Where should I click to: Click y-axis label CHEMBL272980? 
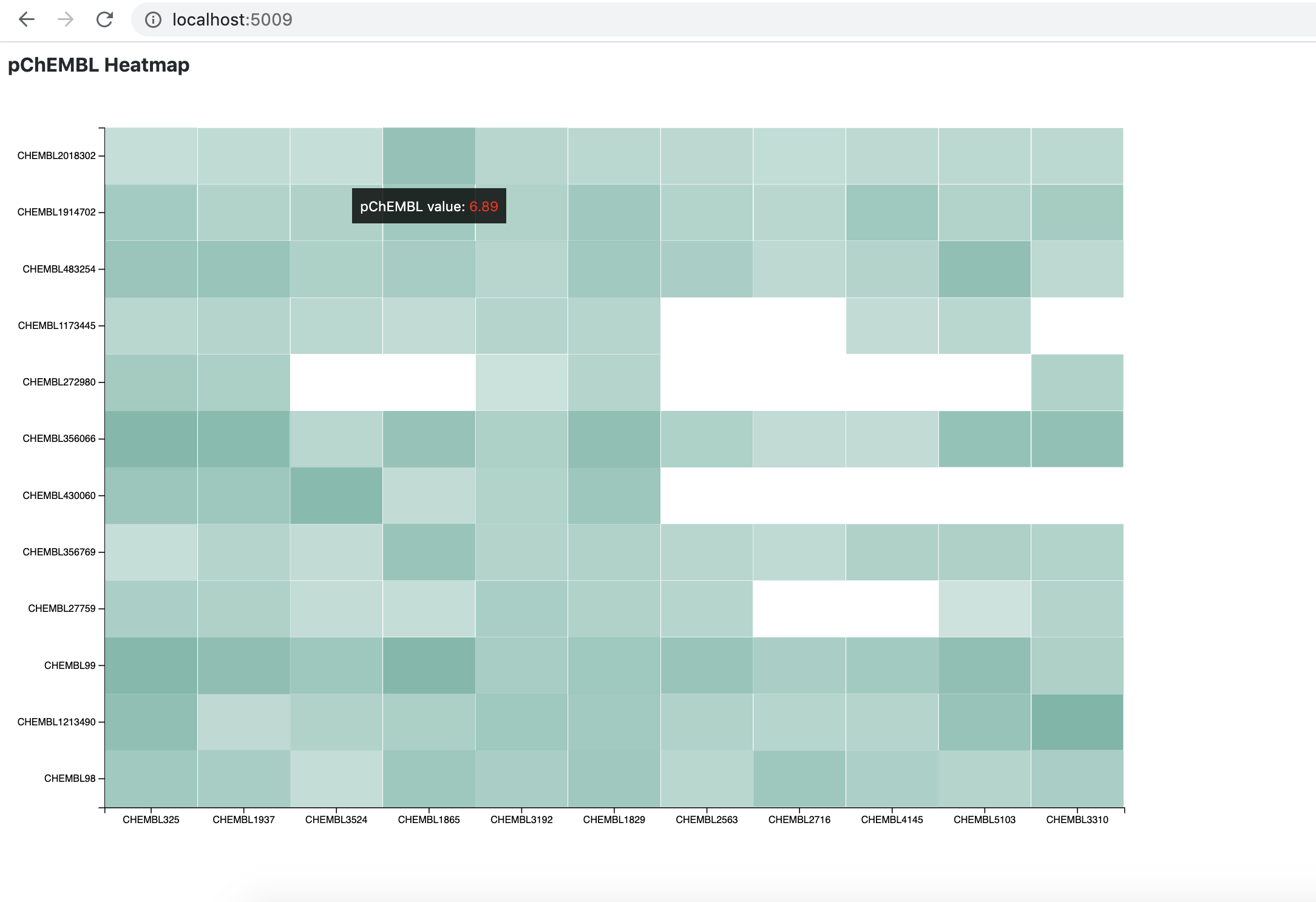59,382
